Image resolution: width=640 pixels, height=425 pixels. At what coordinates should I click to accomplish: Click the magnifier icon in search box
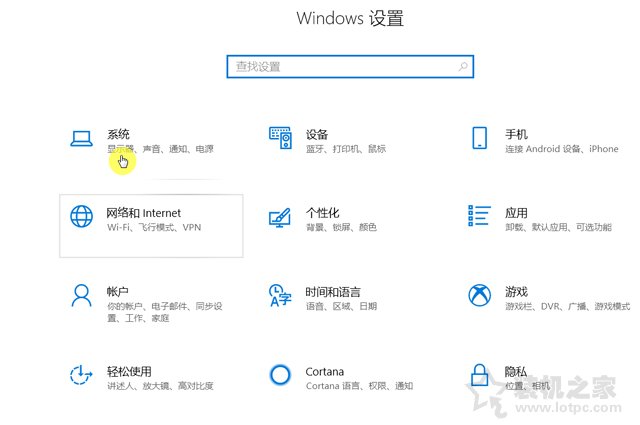pos(463,66)
